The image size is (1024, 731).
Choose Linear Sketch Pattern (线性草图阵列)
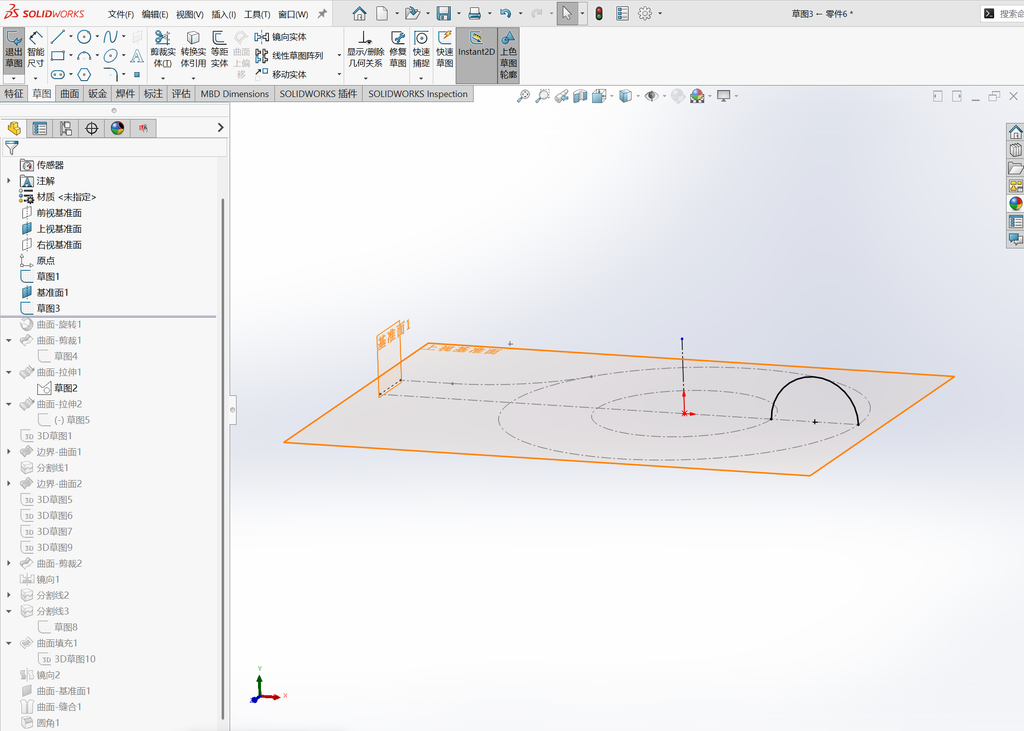[x=289, y=56]
